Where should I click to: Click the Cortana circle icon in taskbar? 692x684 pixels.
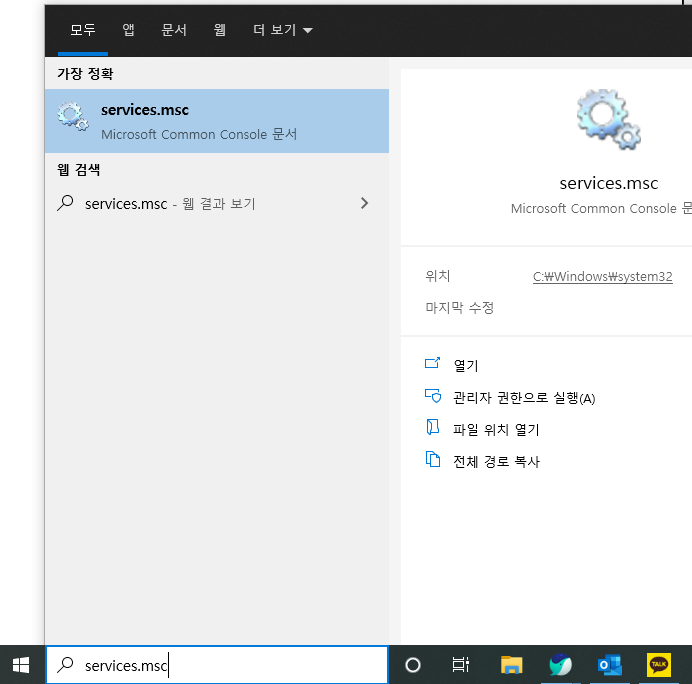[413, 665]
